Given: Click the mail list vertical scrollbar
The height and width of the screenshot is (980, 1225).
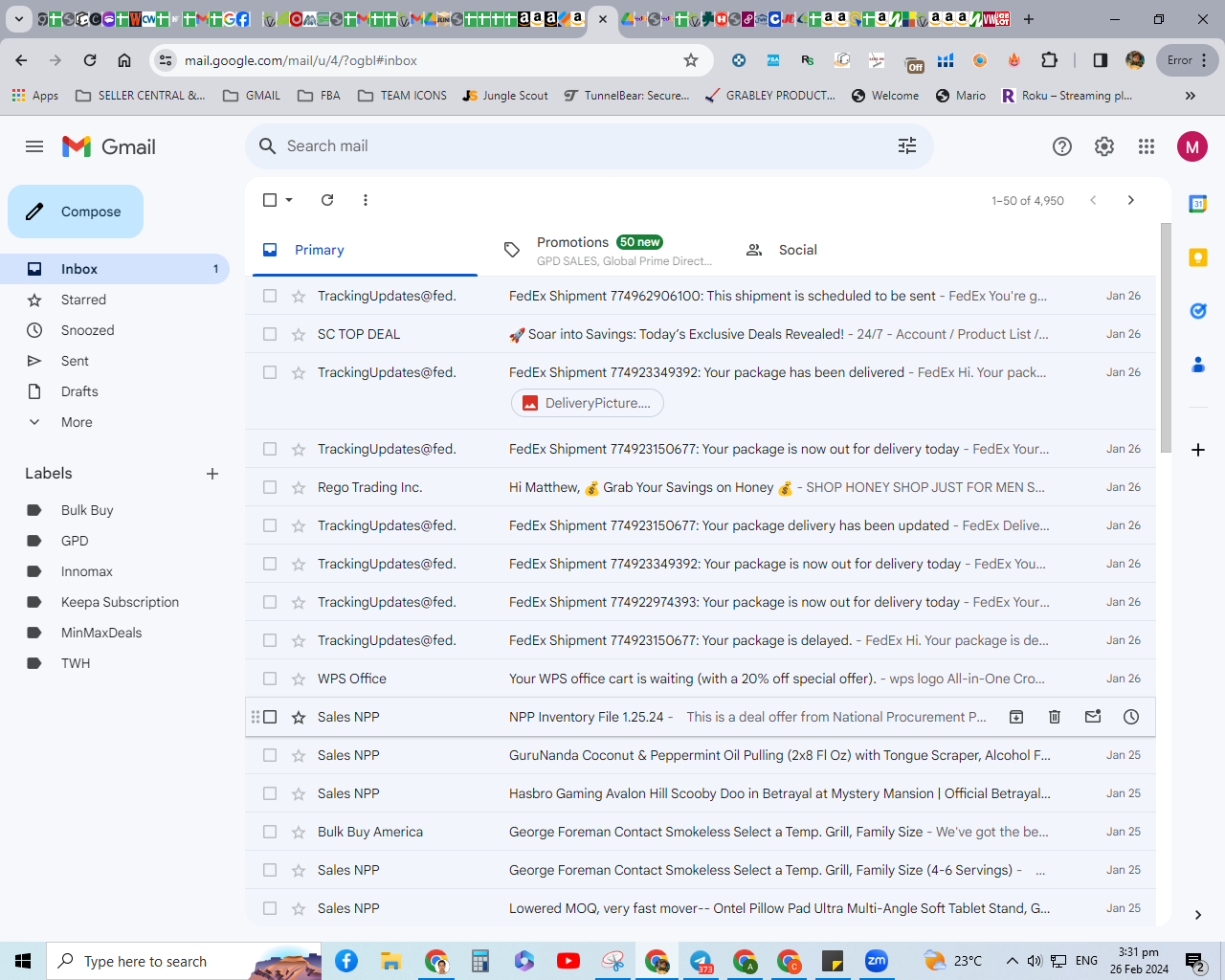Looking at the screenshot, I should point(1166,338).
